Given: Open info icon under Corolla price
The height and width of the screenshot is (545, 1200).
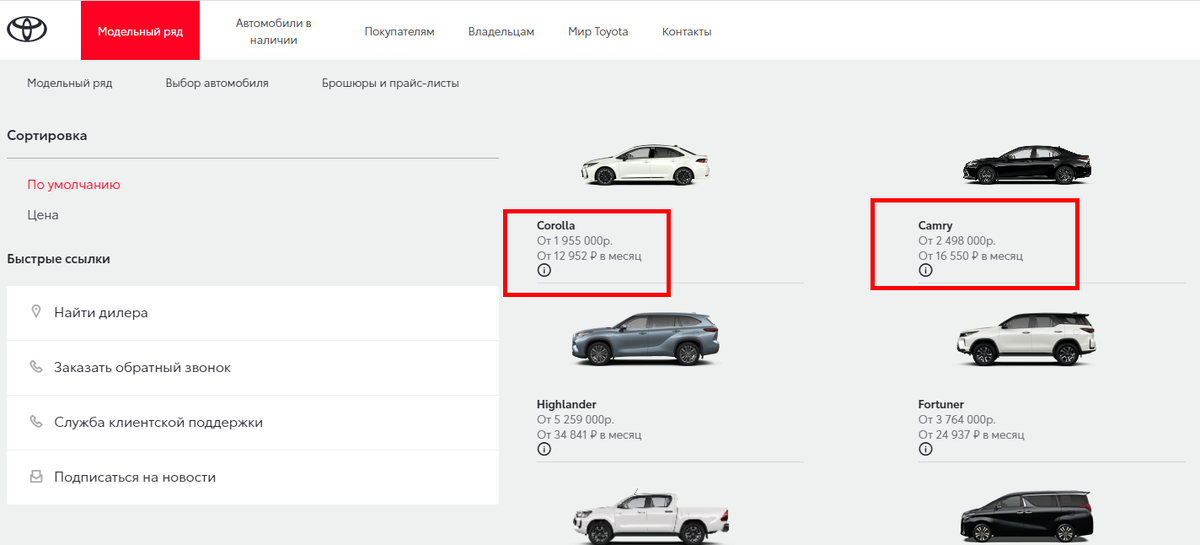Looking at the screenshot, I should pyautogui.click(x=544, y=270).
